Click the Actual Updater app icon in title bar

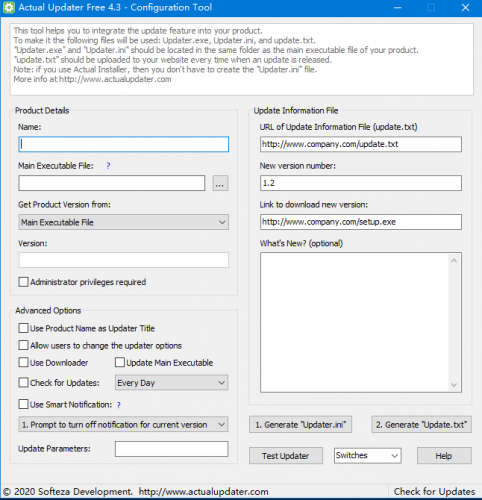click(x=8, y=8)
